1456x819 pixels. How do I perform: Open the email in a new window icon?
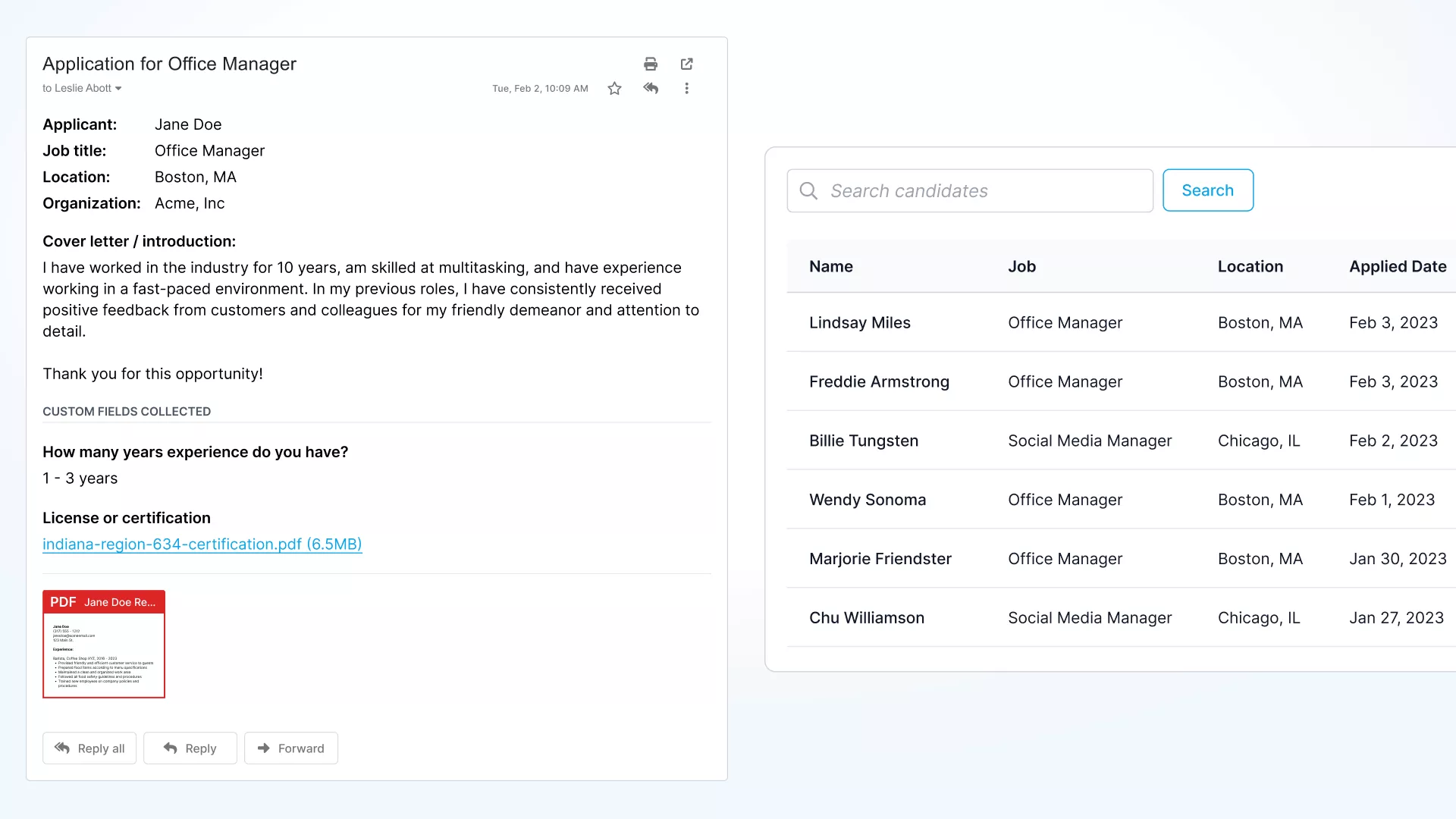click(686, 64)
